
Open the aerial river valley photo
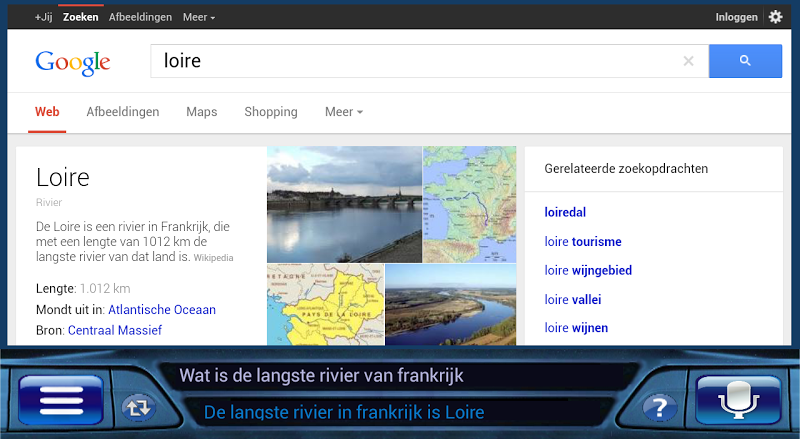pos(451,304)
